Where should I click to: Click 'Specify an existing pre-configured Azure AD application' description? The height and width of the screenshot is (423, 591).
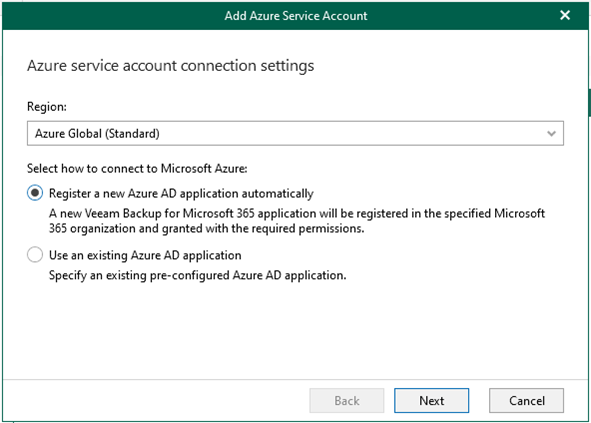point(198,275)
